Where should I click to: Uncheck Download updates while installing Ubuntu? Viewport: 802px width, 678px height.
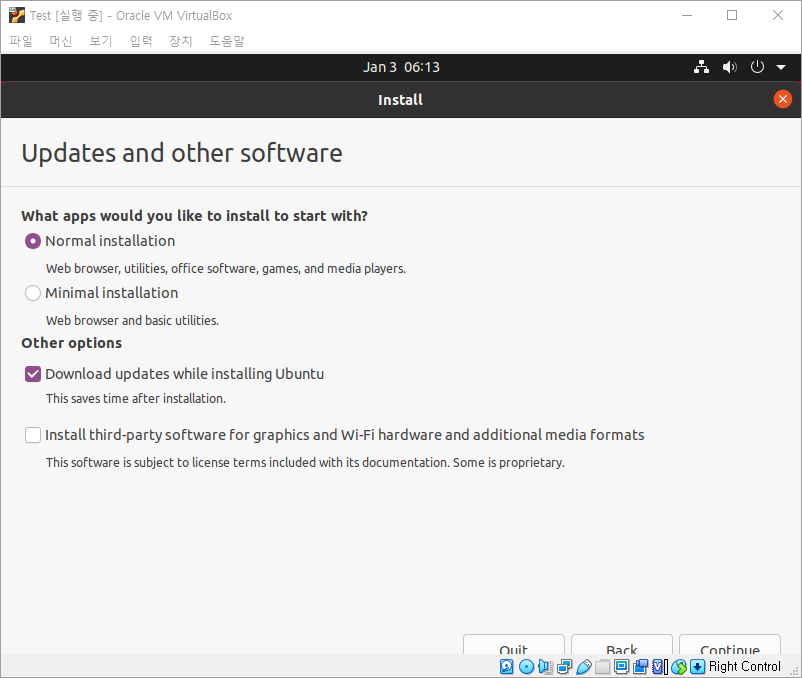[33, 374]
